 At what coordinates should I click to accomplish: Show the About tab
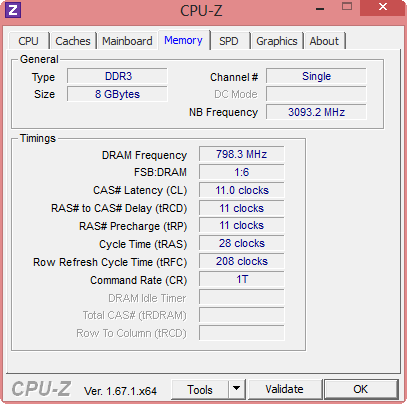(x=324, y=41)
